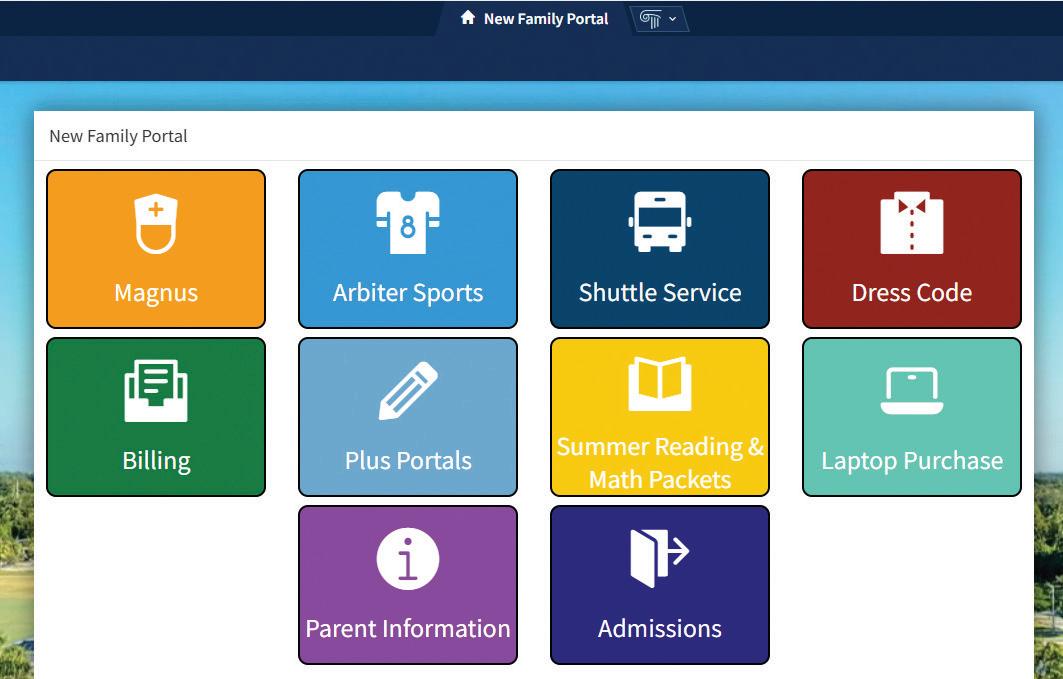The height and width of the screenshot is (679, 1063).
Task: Click the Parent Information info circle icon
Action: [x=408, y=558]
